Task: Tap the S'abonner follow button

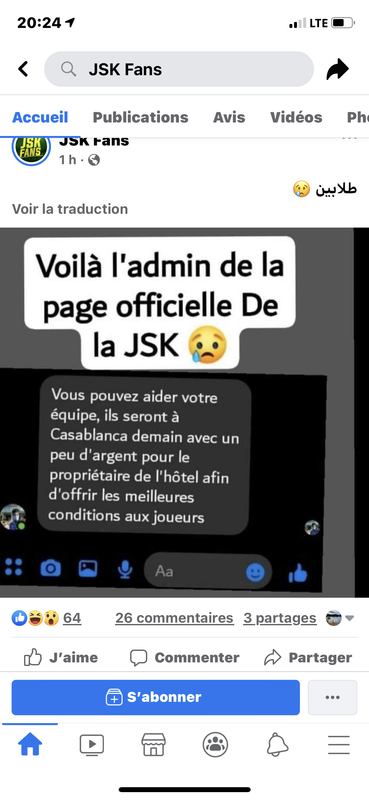Action: click(x=156, y=697)
